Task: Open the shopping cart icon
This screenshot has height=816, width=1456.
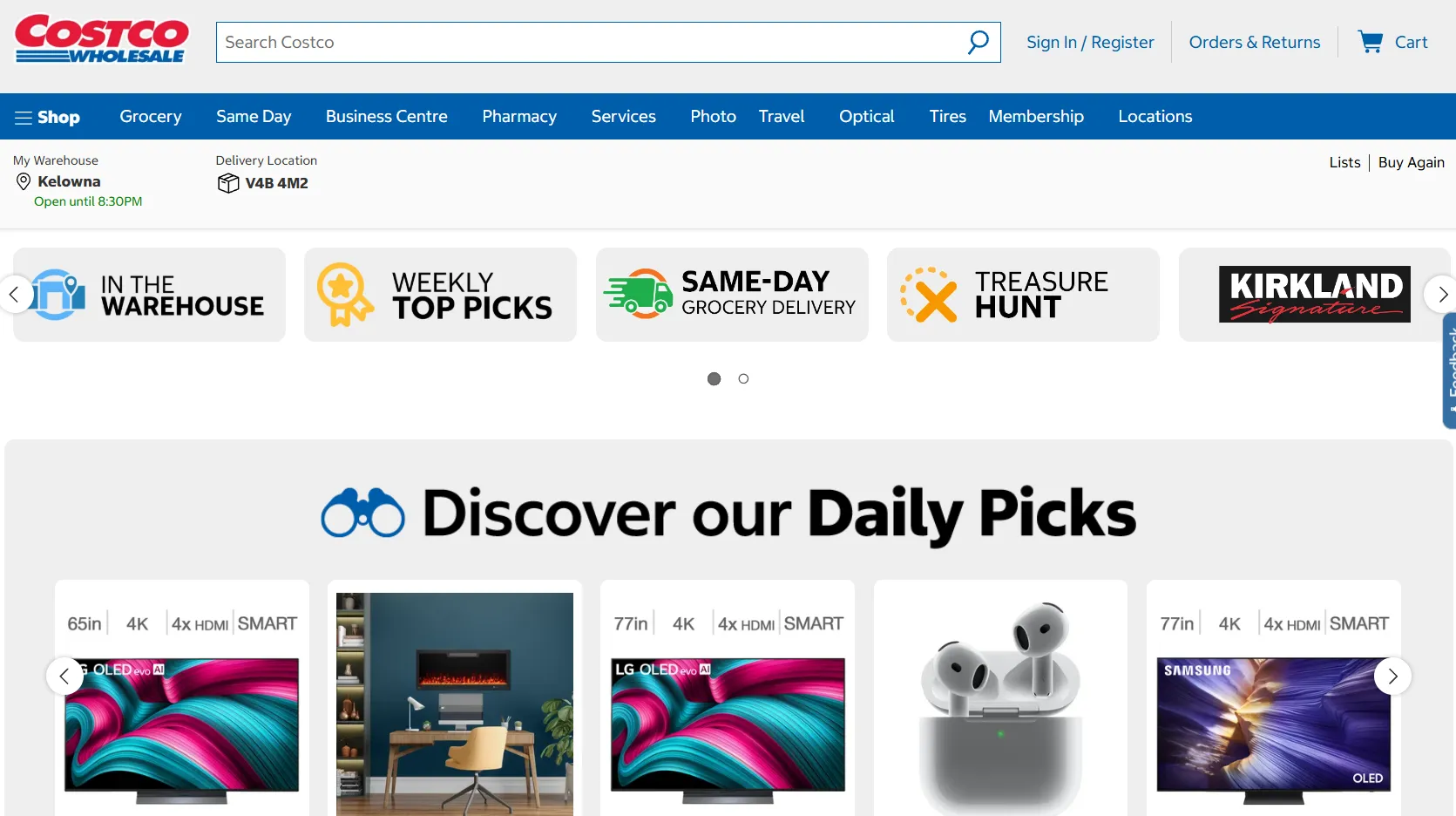Action: tap(1371, 42)
